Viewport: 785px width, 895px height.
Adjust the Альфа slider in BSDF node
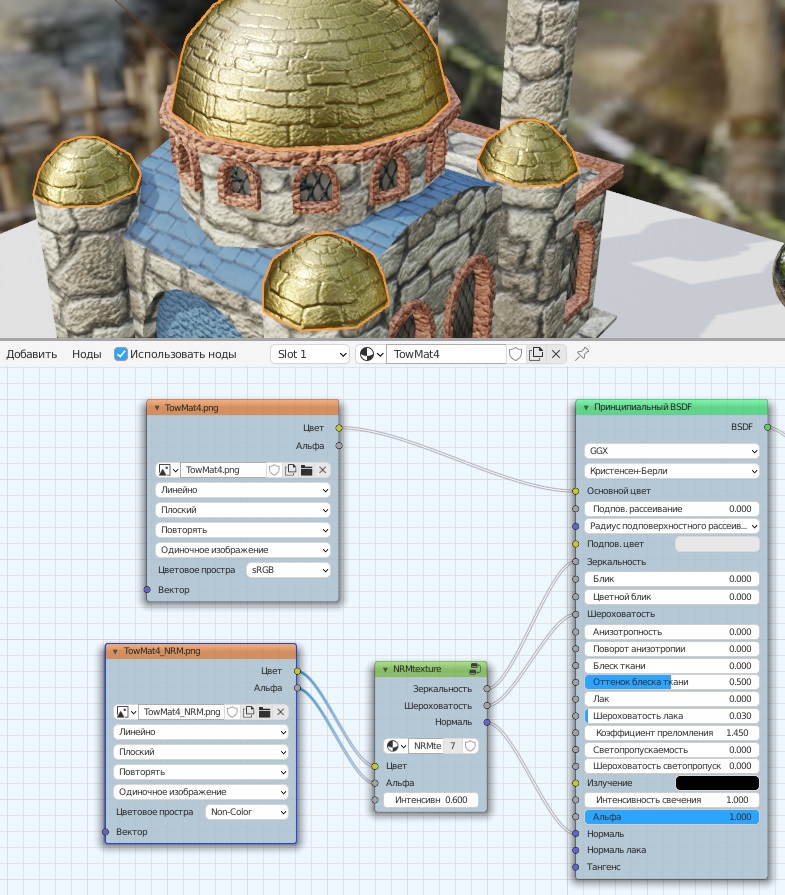coord(672,817)
